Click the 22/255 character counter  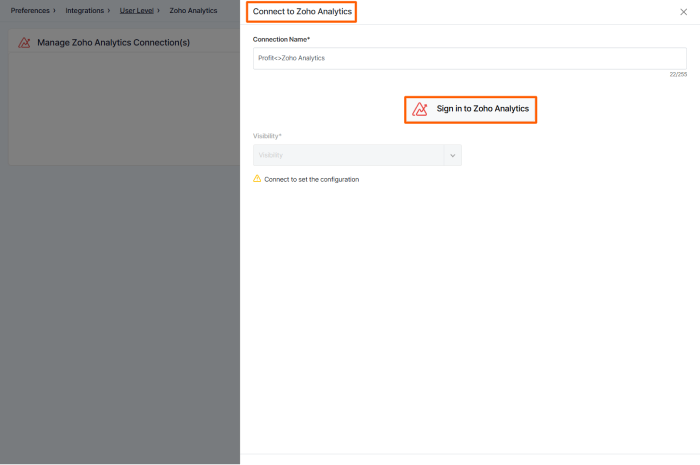(678, 75)
